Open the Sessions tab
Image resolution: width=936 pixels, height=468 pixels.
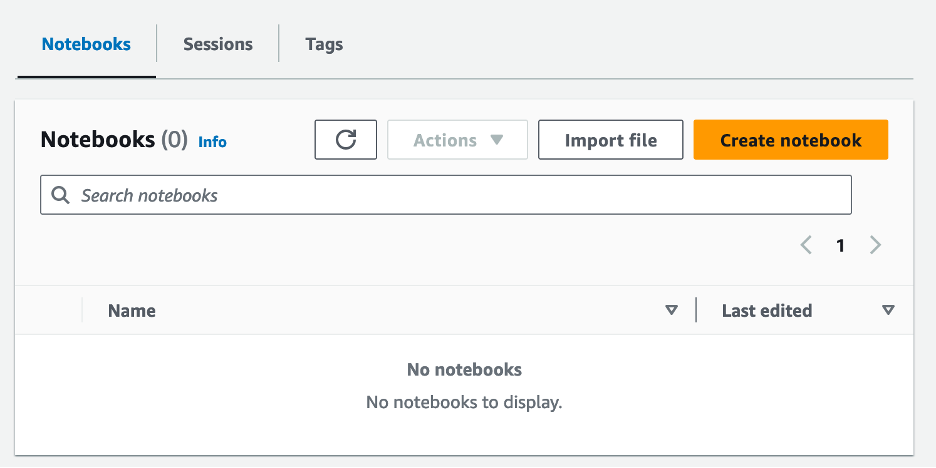tap(217, 44)
